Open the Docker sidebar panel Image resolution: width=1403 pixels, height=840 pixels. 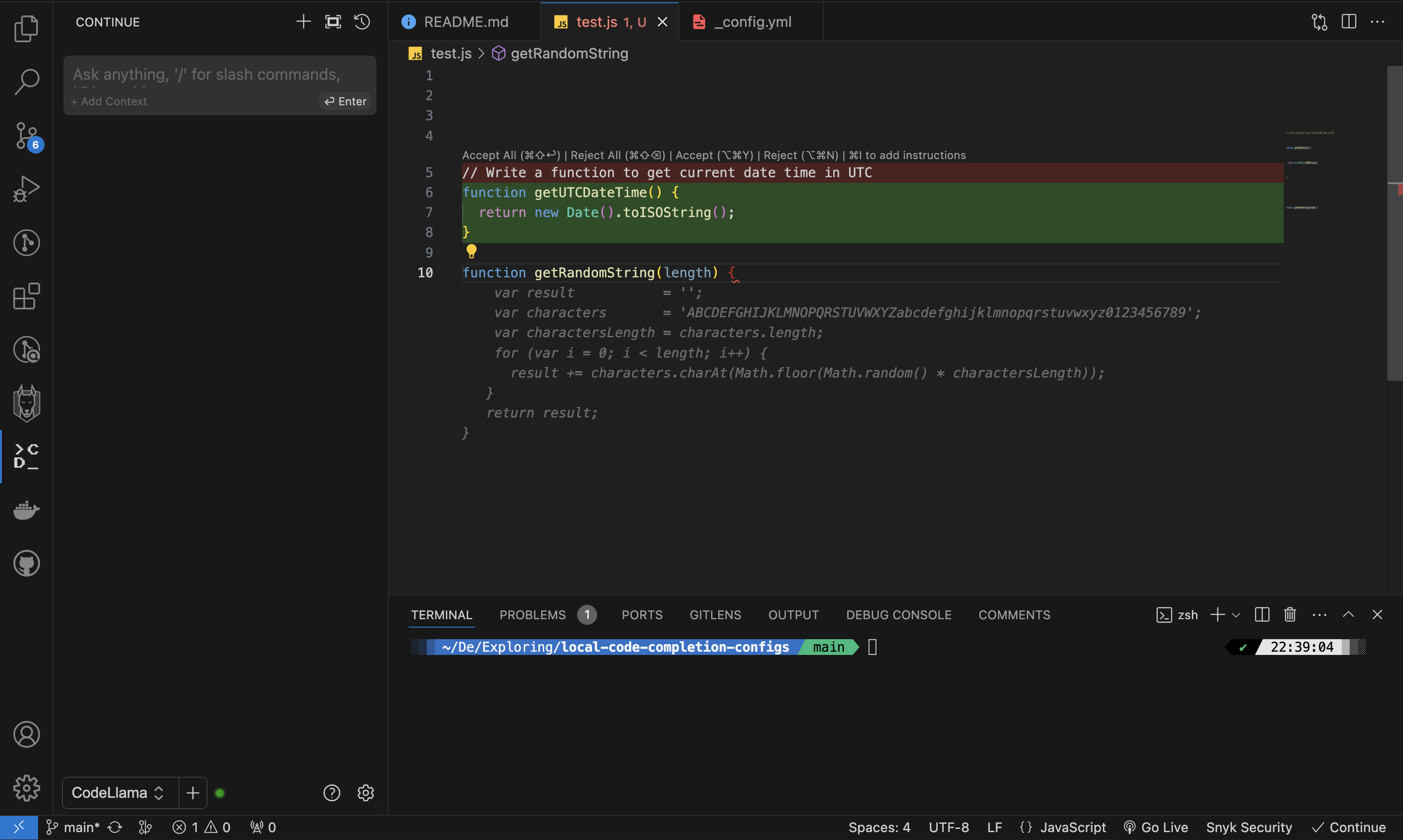click(x=26, y=510)
